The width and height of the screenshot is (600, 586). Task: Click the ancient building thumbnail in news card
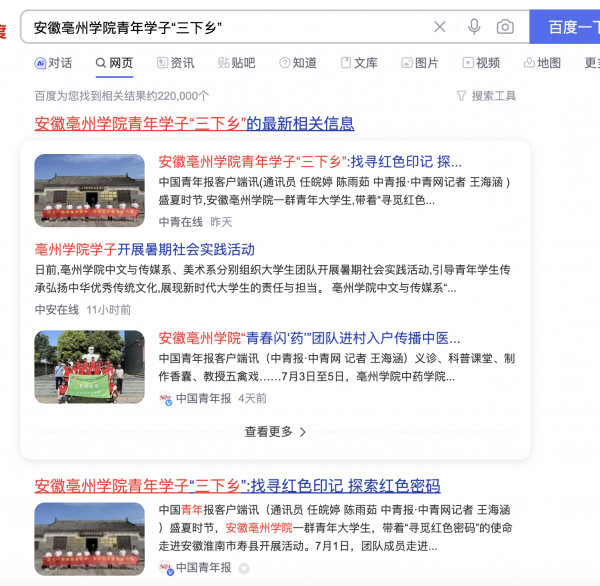tap(90, 191)
